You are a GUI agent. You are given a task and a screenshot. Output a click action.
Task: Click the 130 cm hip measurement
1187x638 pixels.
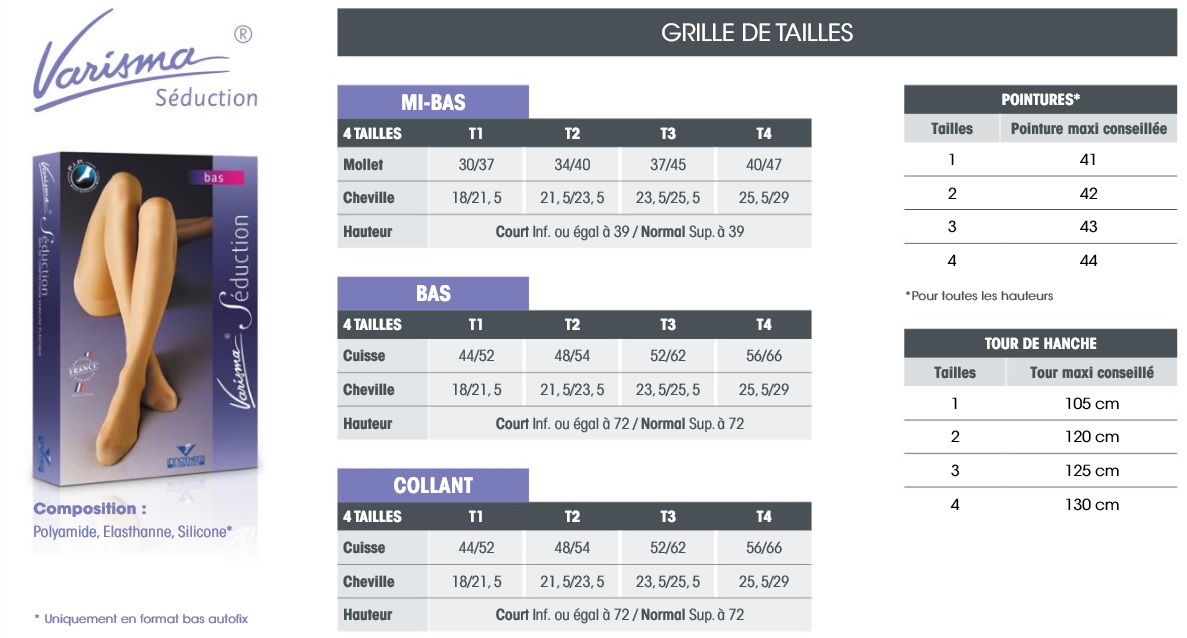(1092, 504)
